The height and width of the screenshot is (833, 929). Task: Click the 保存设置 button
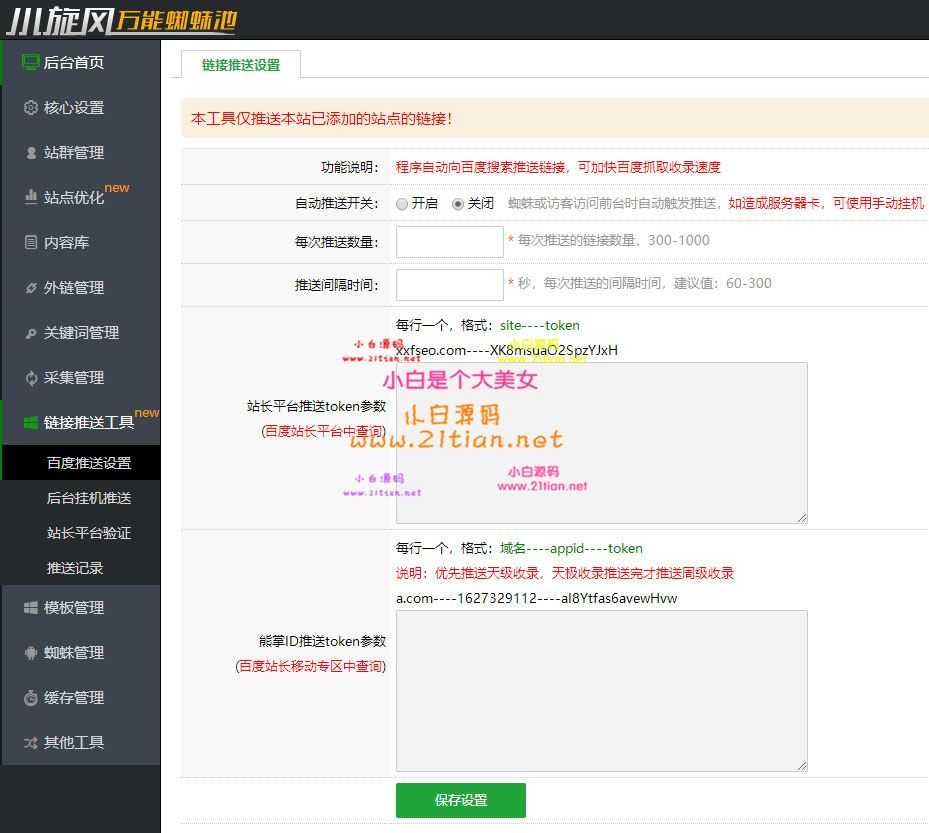pyautogui.click(x=460, y=800)
